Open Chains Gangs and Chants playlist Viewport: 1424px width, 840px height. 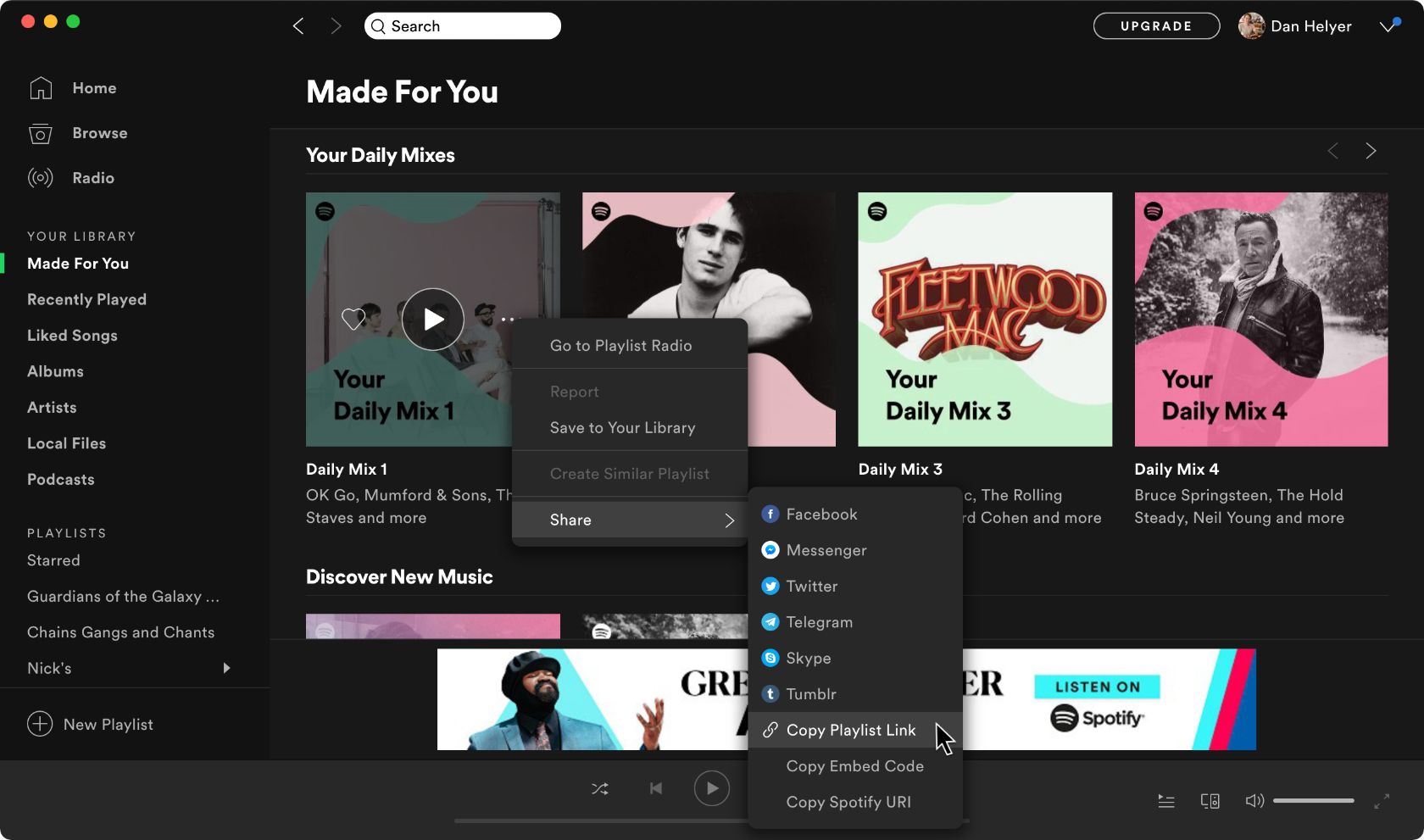tap(120, 632)
